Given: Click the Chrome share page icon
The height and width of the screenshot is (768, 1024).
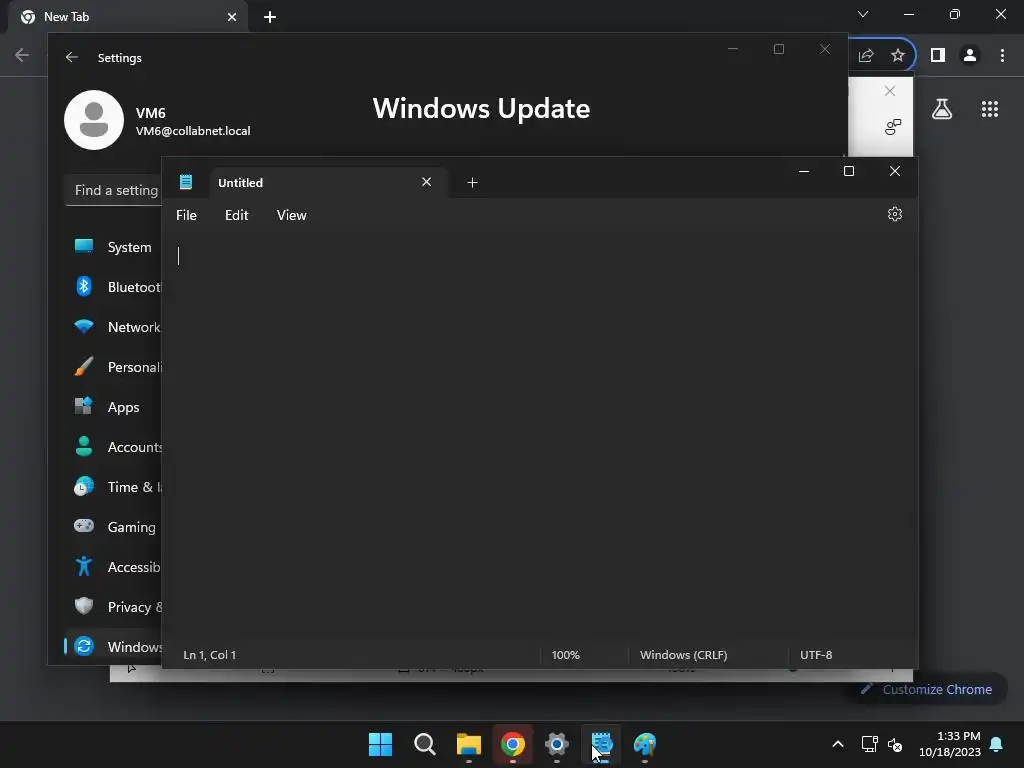Looking at the screenshot, I should pyautogui.click(x=866, y=56).
